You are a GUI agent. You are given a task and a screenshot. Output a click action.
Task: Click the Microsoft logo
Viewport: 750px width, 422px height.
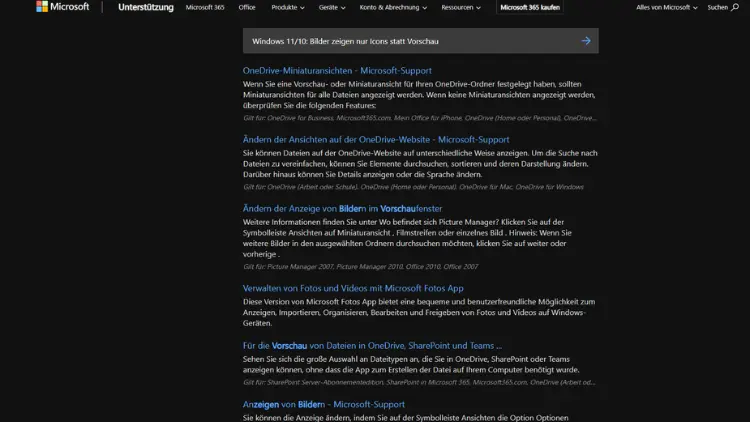coord(63,7)
